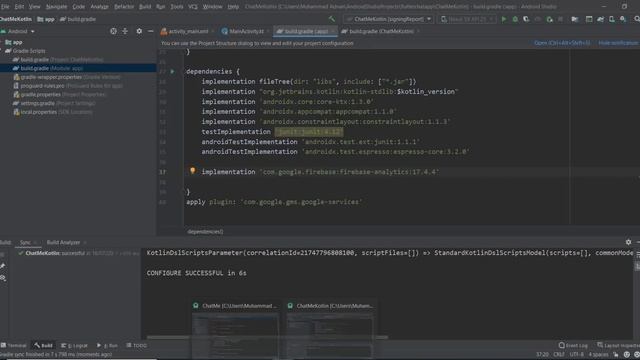Viewport: 640px width, 360px height.
Task: Open Build panel gear settings
Action: tap(628, 242)
